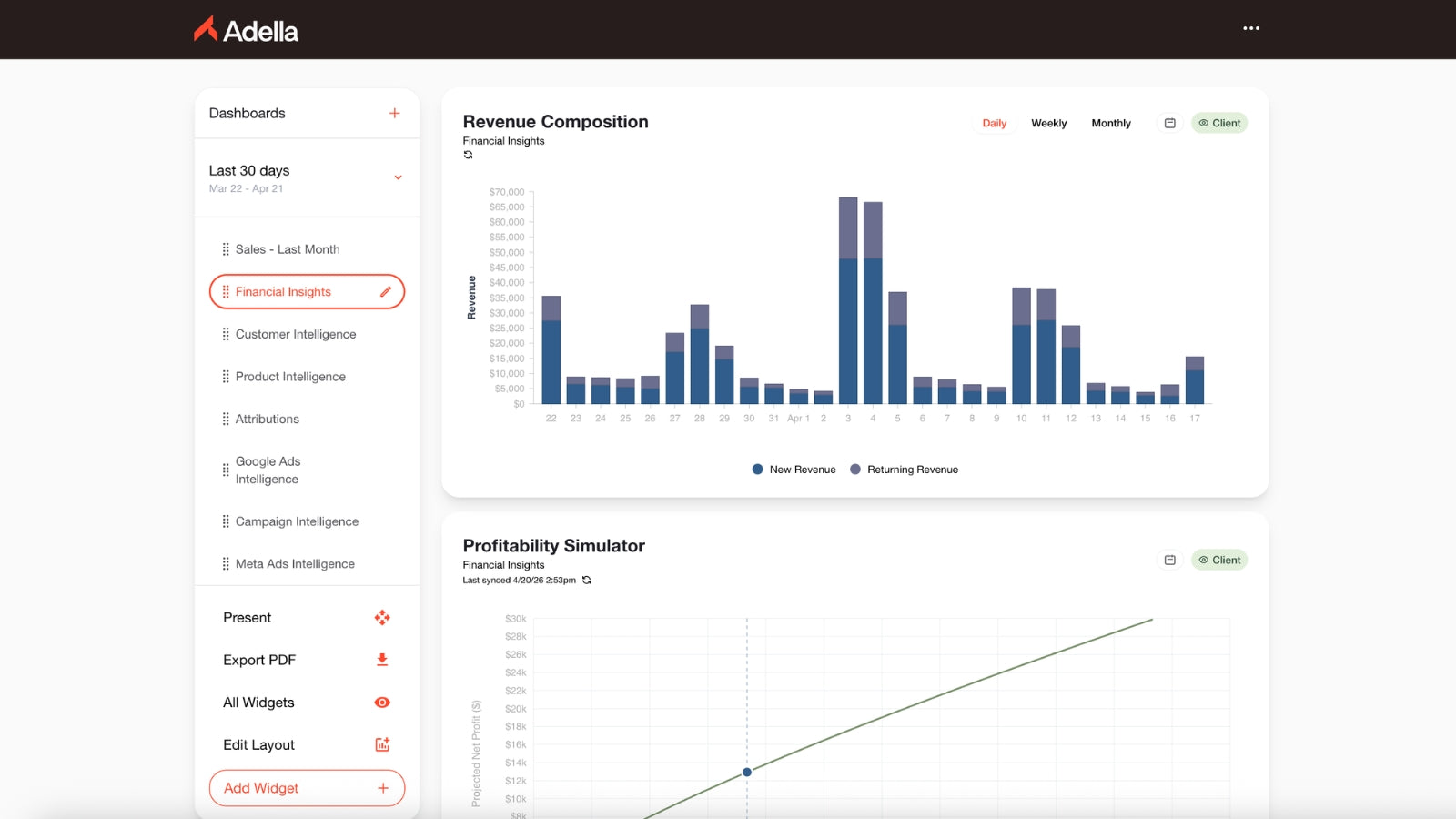Image resolution: width=1456 pixels, height=819 pixels.
Task: Click the Edit Layout chart icon
Action: [382, 744]
